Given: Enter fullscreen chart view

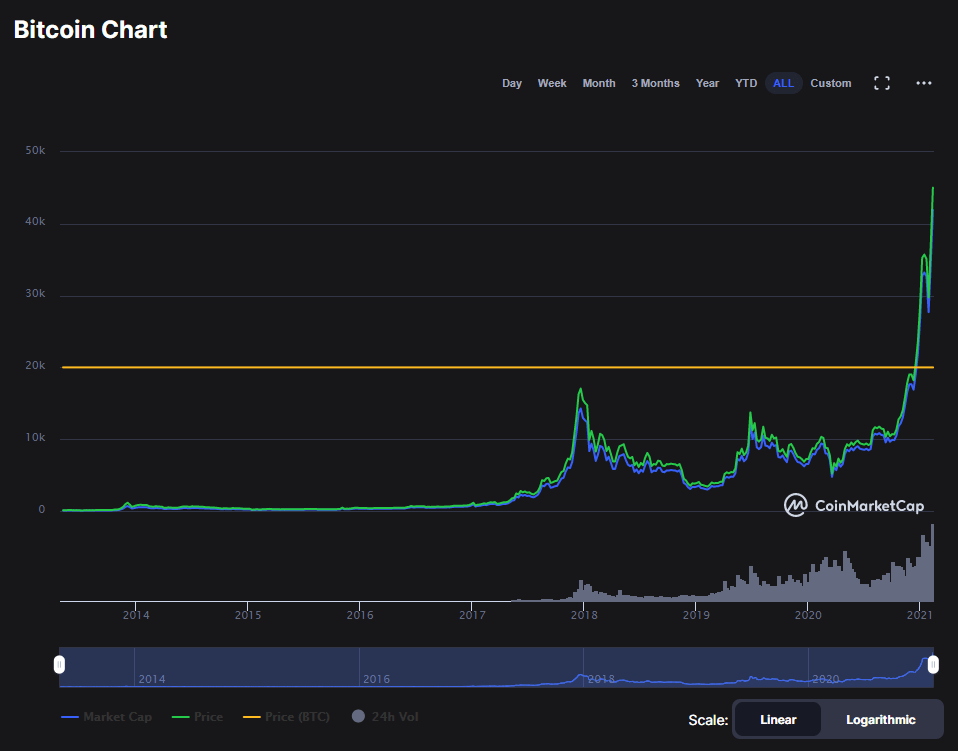Looking at the screenshot, I should coord(882,83).
